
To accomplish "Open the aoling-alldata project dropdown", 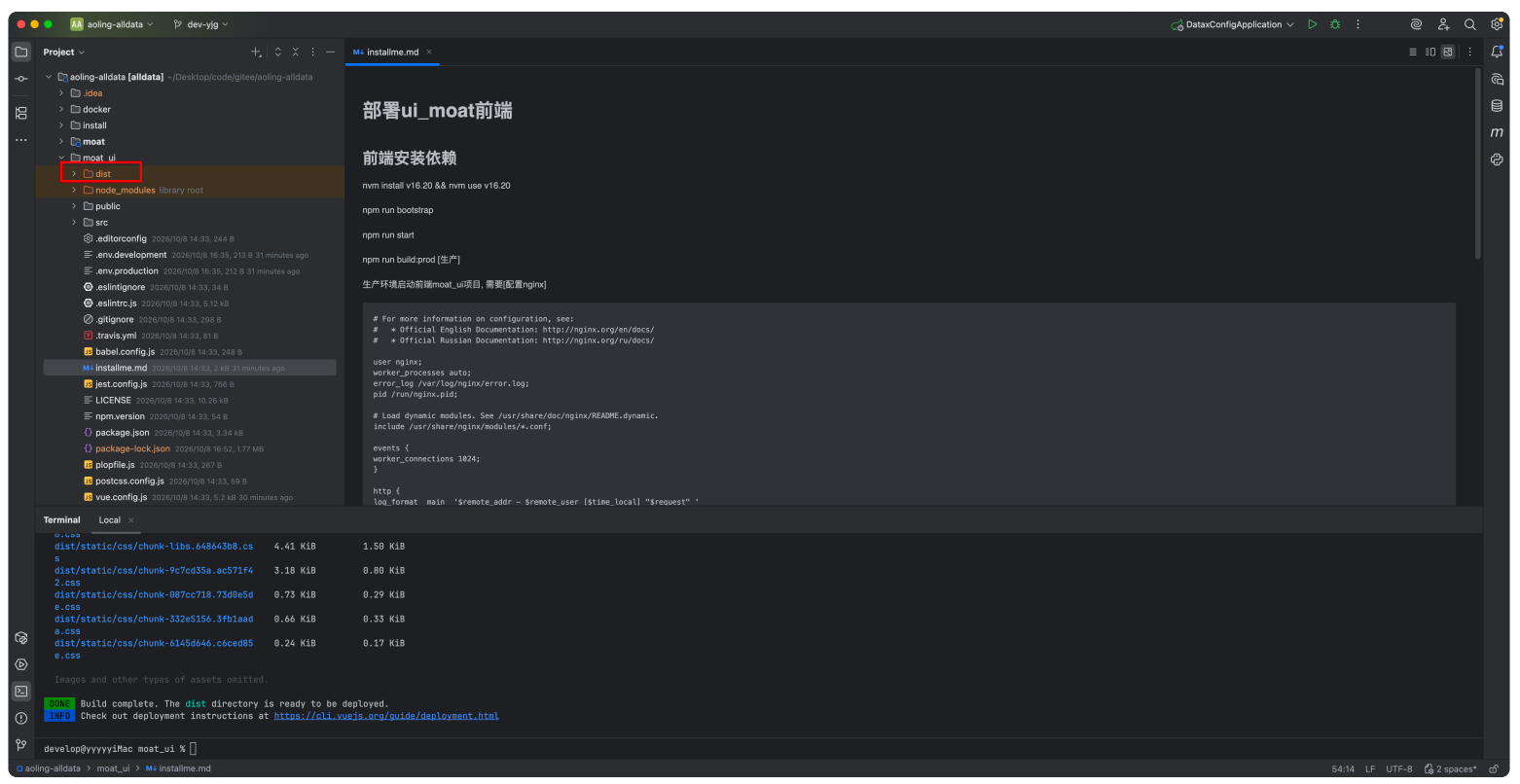I will click(x=112, y=24).
